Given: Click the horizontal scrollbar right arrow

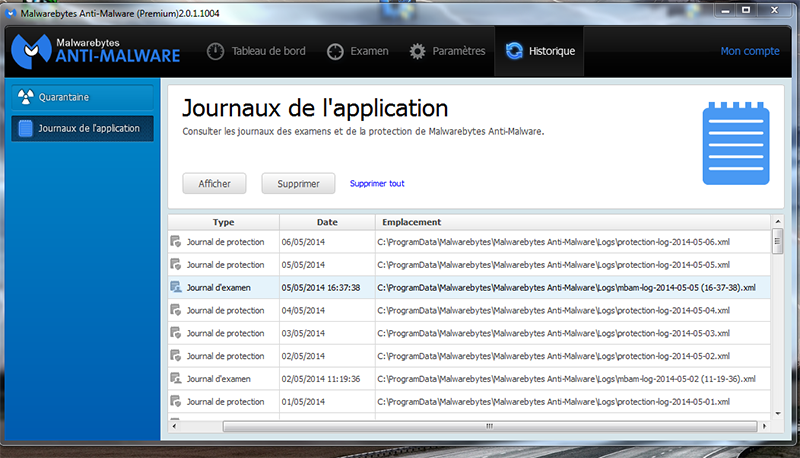Looking at the screenshot, I should tap(764, 426).
